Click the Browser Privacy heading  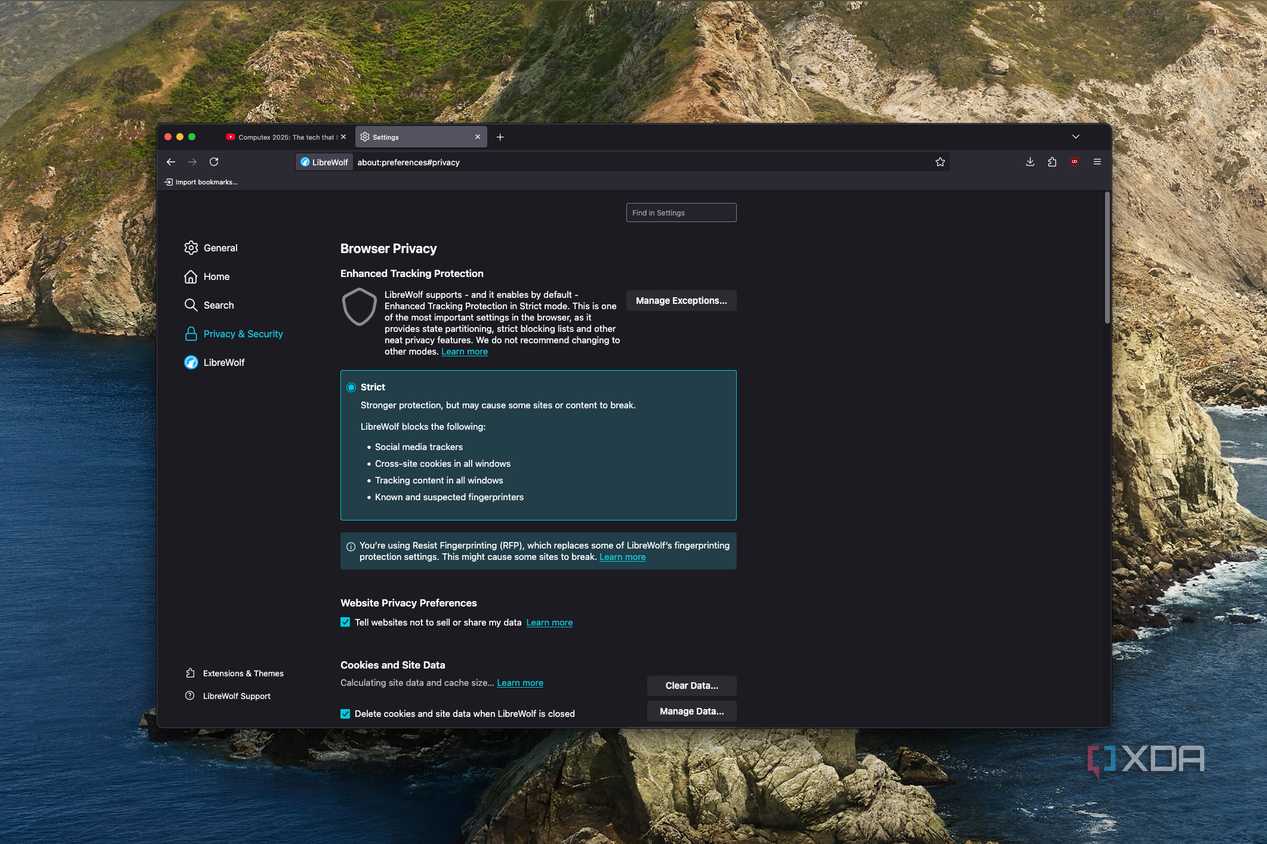(388, 249)
